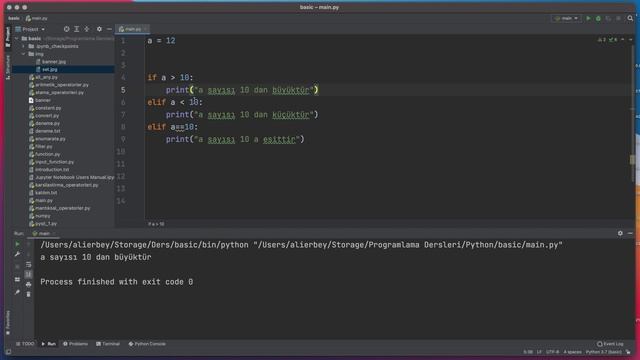Select the highlighted jpg file under img

[49, 69]
